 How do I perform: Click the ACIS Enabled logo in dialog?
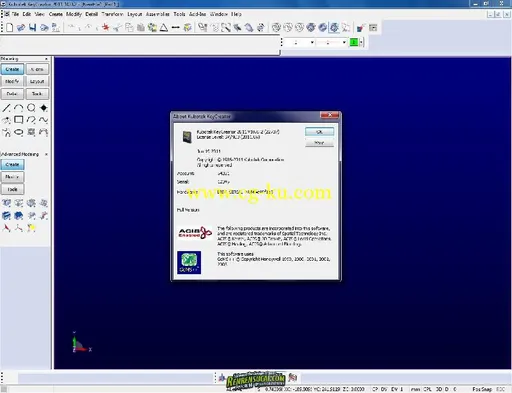195,233
